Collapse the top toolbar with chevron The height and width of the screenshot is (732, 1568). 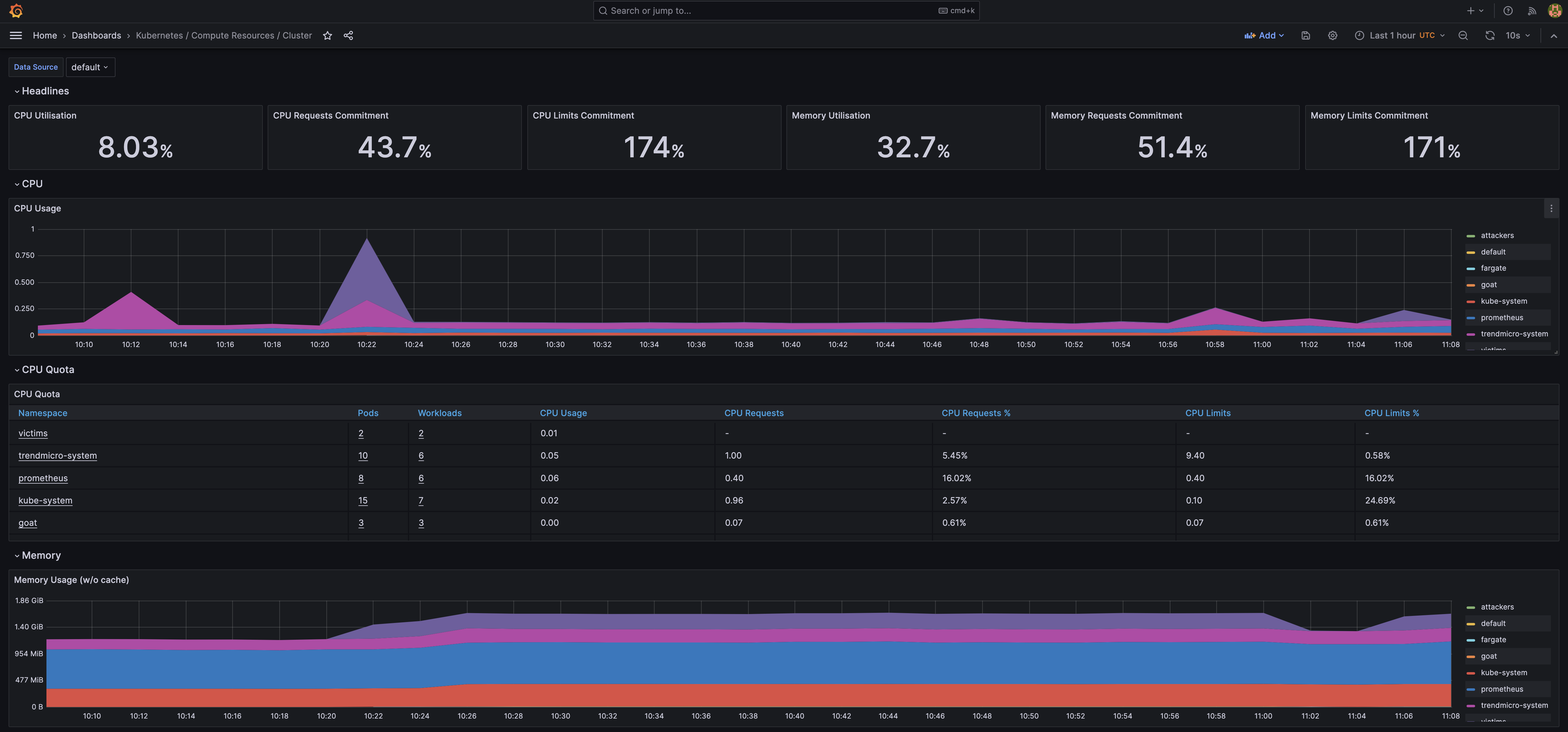coord(1554,35)
